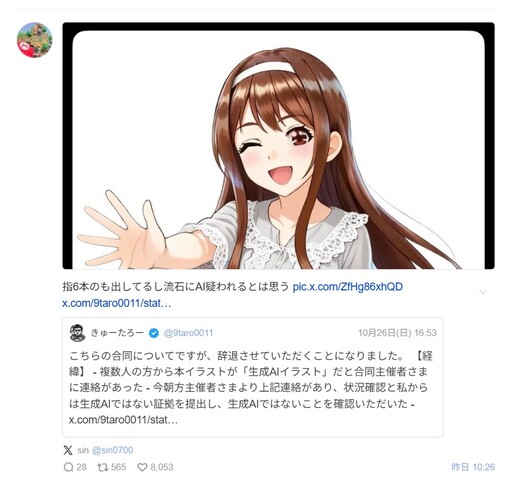The image size is (514, 480).
Task: Open the poster's round avatar picture
Action: (35, 40)
